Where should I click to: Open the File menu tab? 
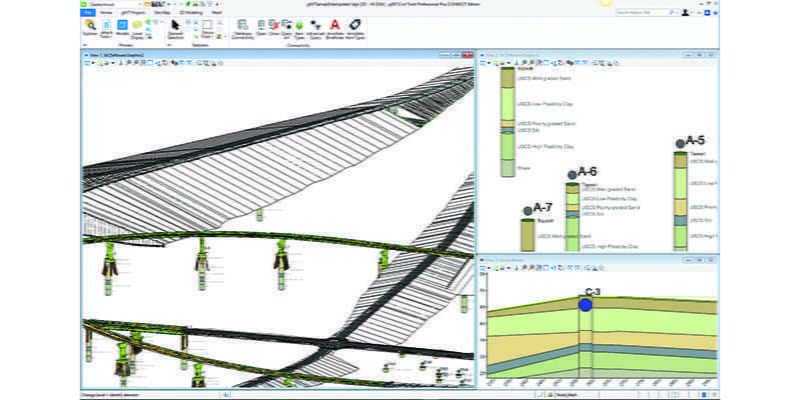pos(89,14)
